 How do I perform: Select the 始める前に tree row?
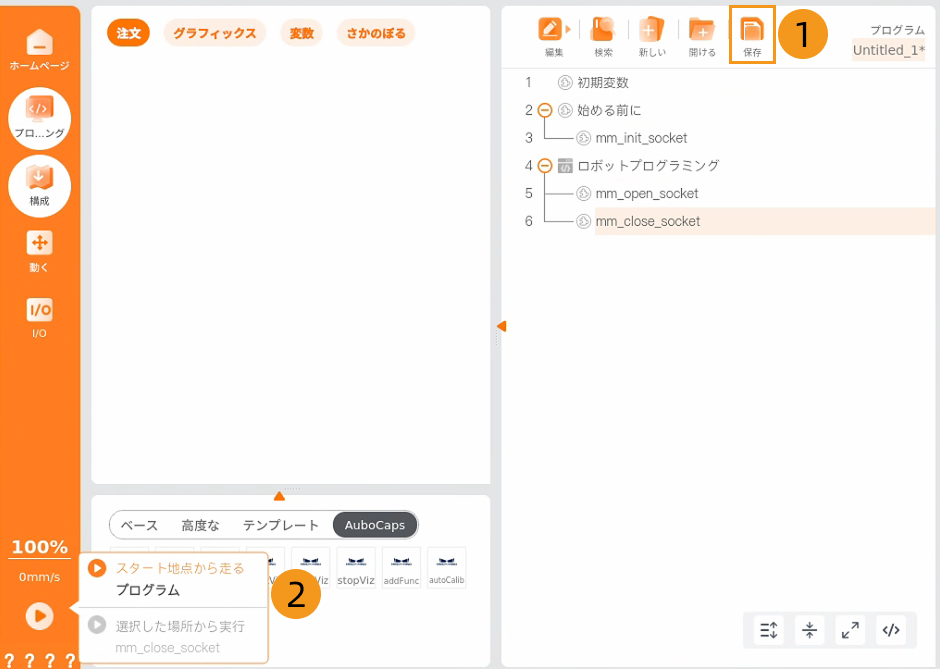pyautogui.click(x=608, y=110)
